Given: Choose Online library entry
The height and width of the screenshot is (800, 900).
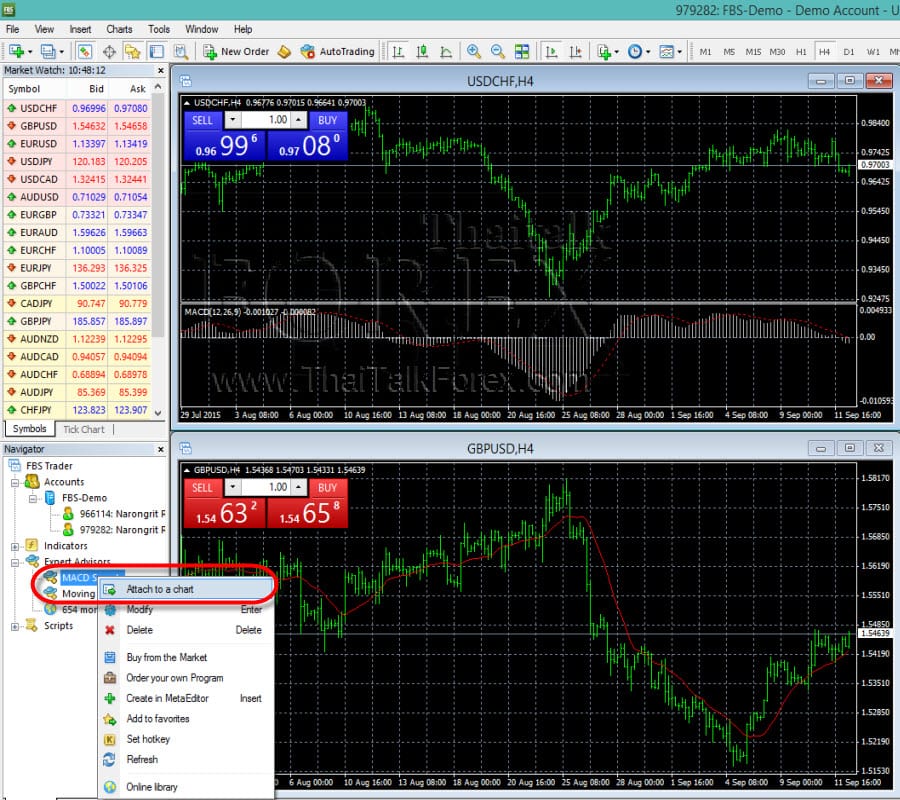Looking at the screenshot, I should [185, 787].
